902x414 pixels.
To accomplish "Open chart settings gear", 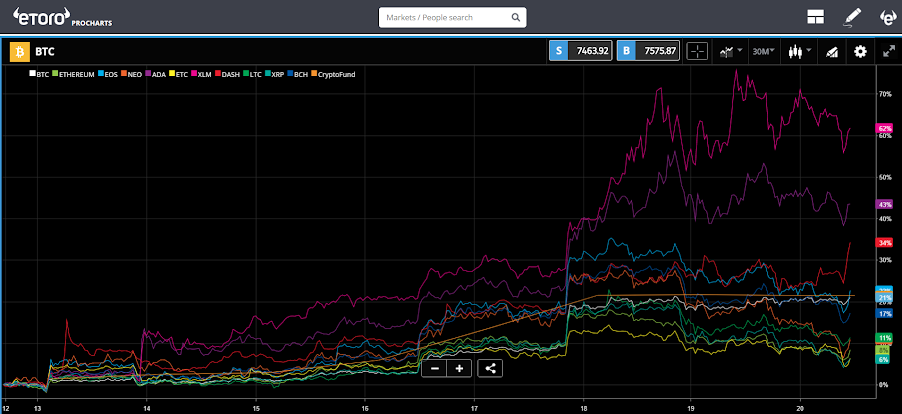I will (x=860, y=51).
